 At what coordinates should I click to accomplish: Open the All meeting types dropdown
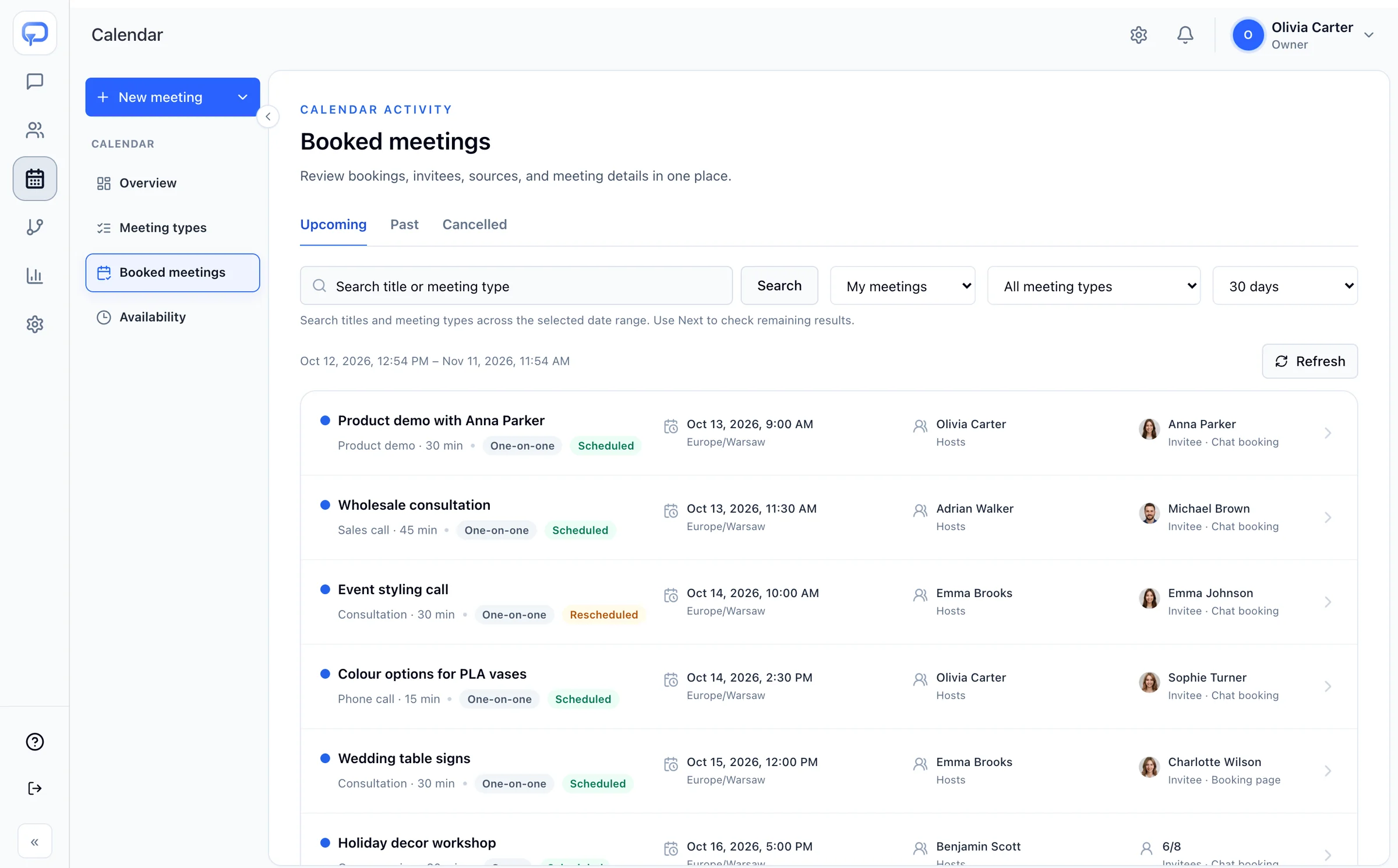click(x=1093, y=285)
